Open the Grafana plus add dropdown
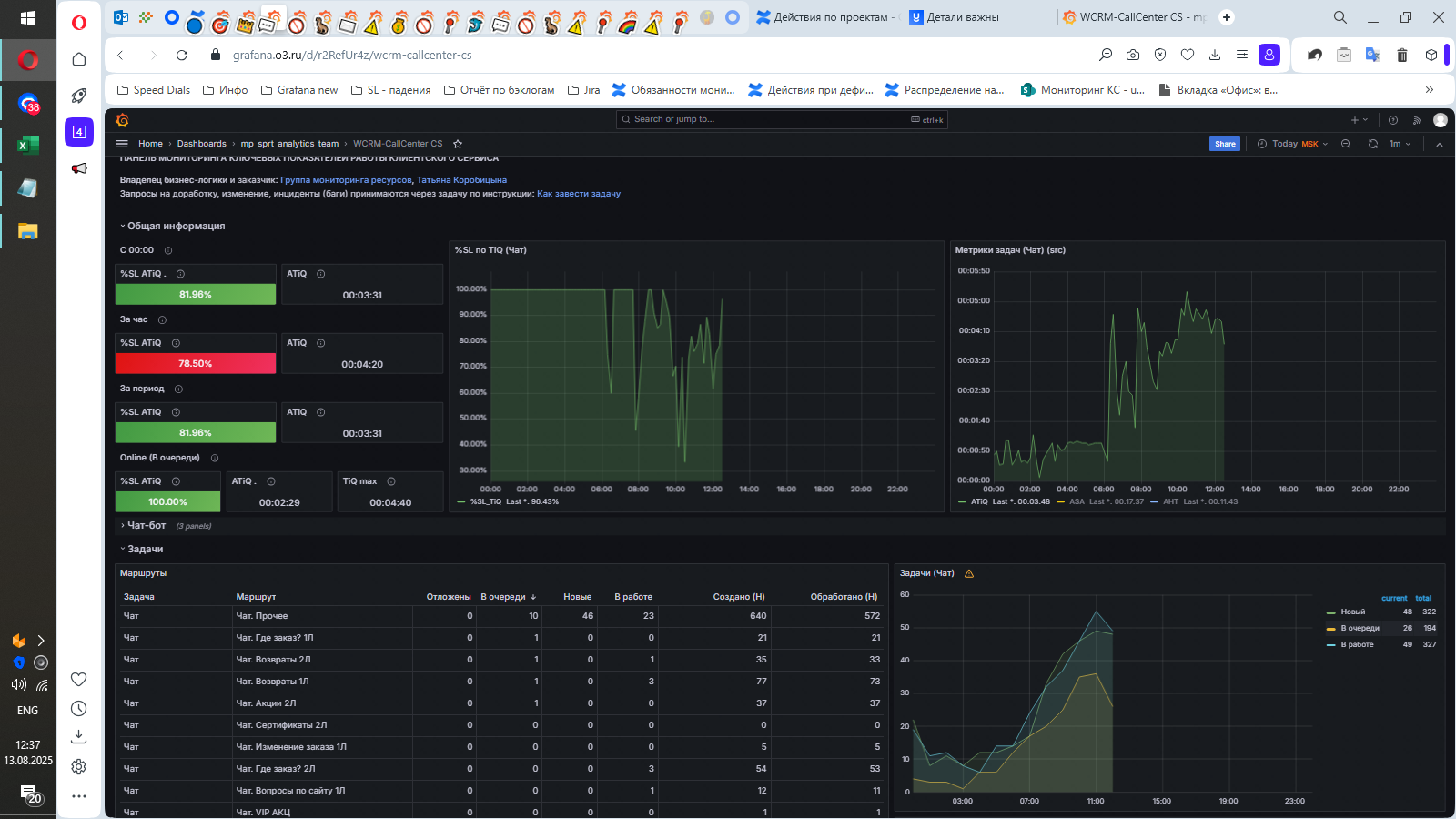The width and height of the screenshot is (1456, 819). tap(1359, 120)
